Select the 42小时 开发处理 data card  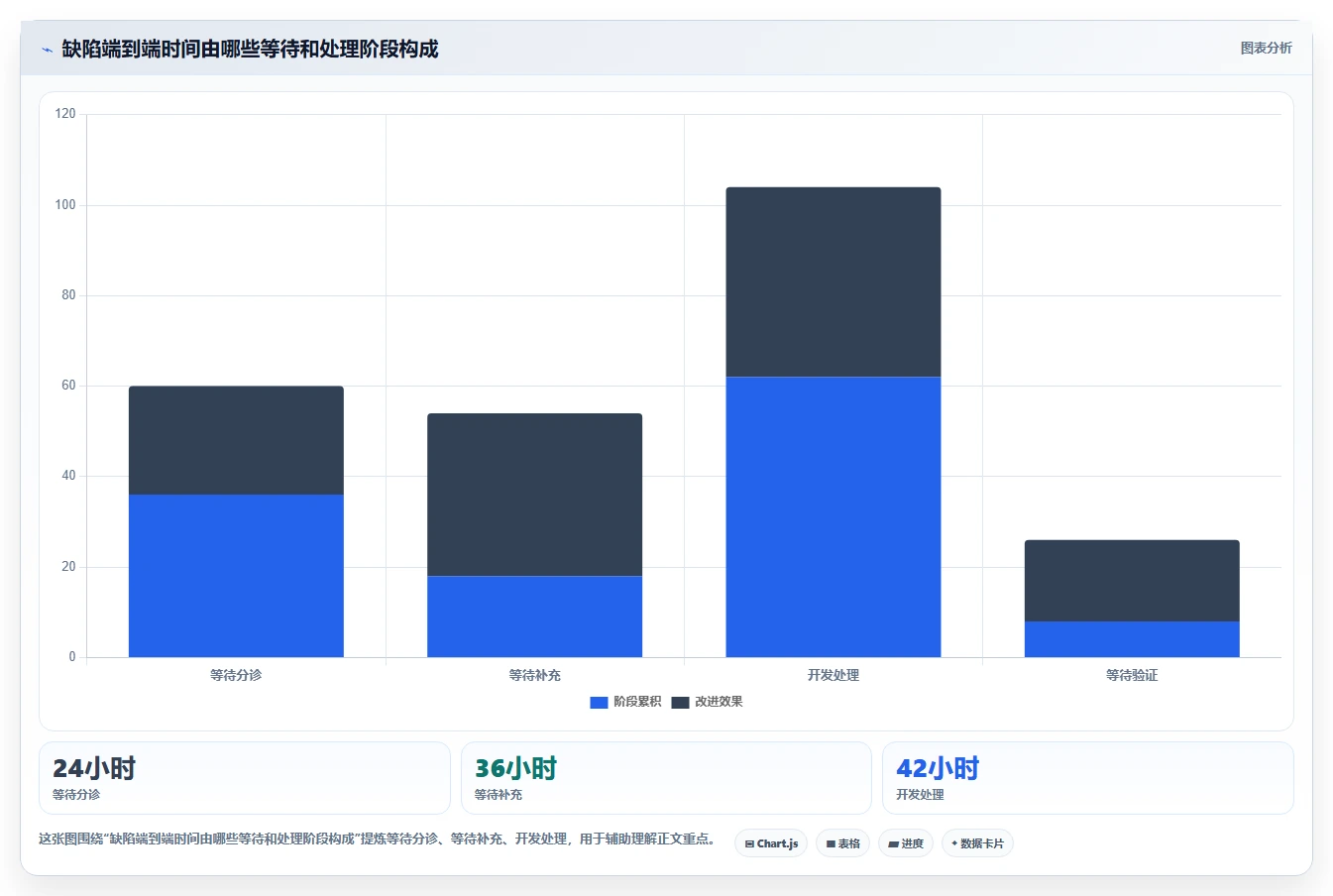tap(1088, 778)
